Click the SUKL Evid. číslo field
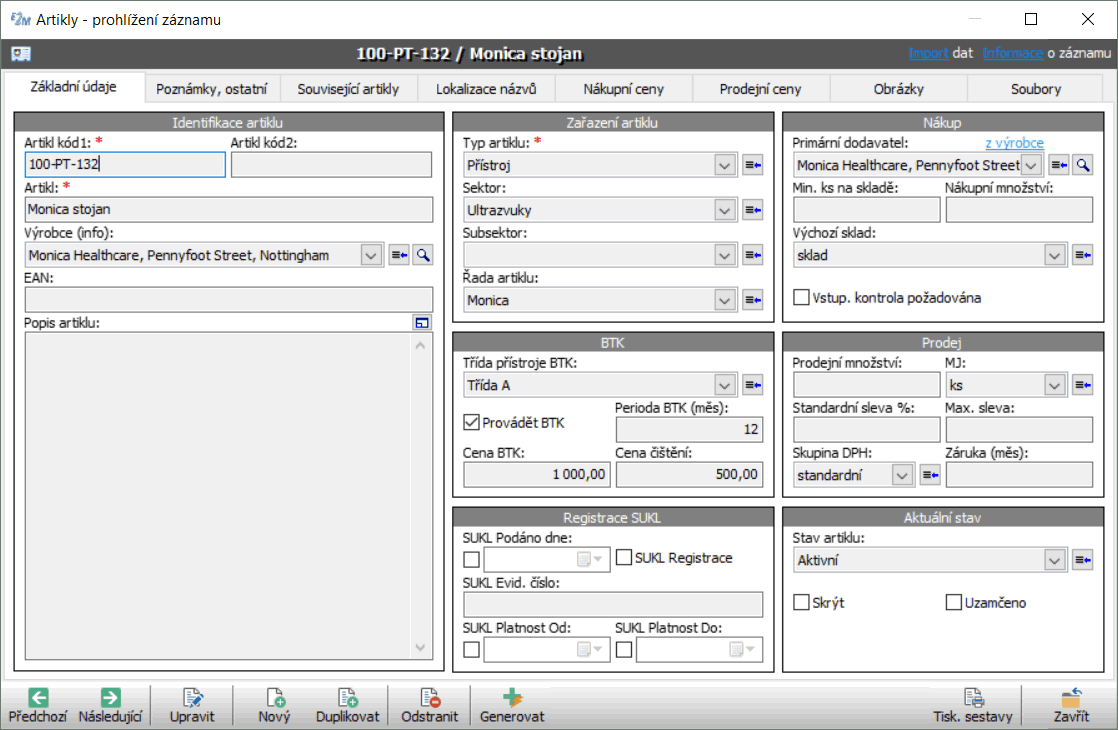 (613, 605)
